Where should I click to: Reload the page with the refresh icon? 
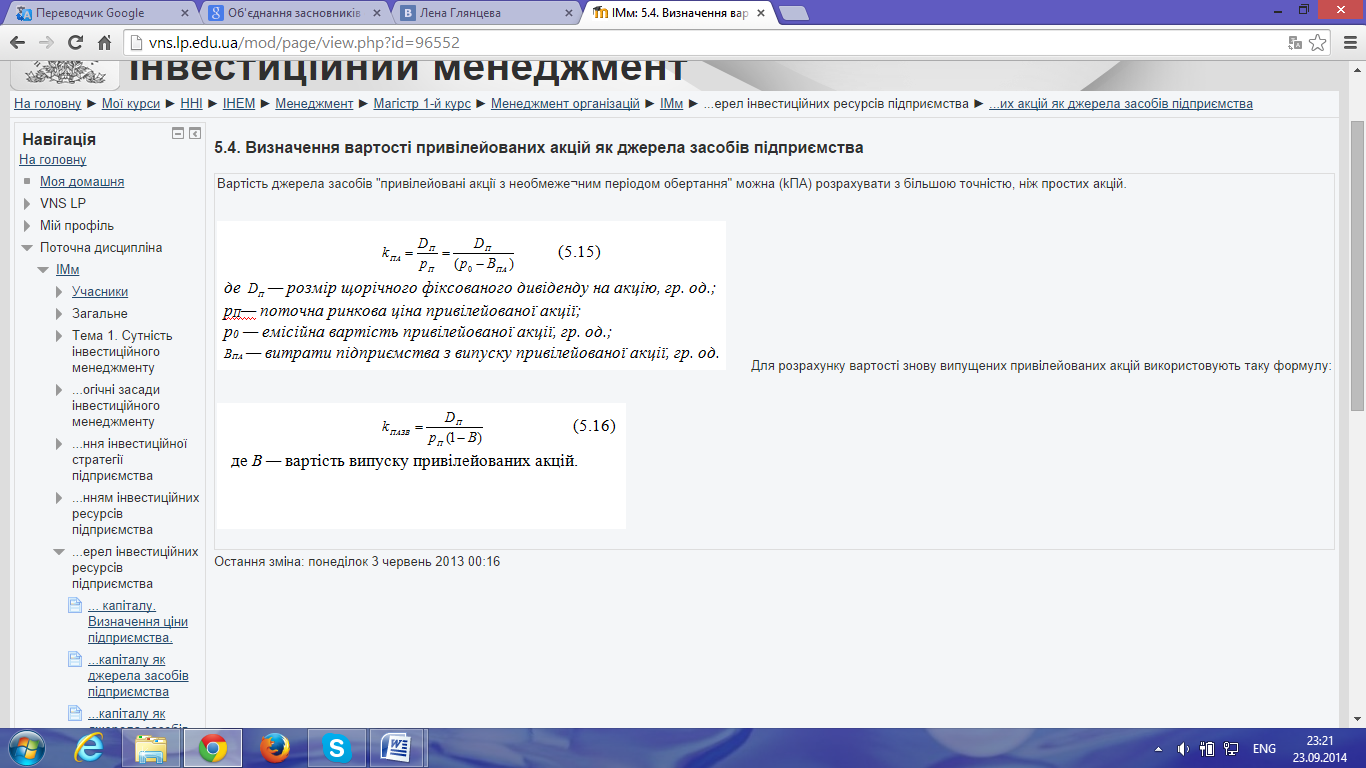(75, 43)
